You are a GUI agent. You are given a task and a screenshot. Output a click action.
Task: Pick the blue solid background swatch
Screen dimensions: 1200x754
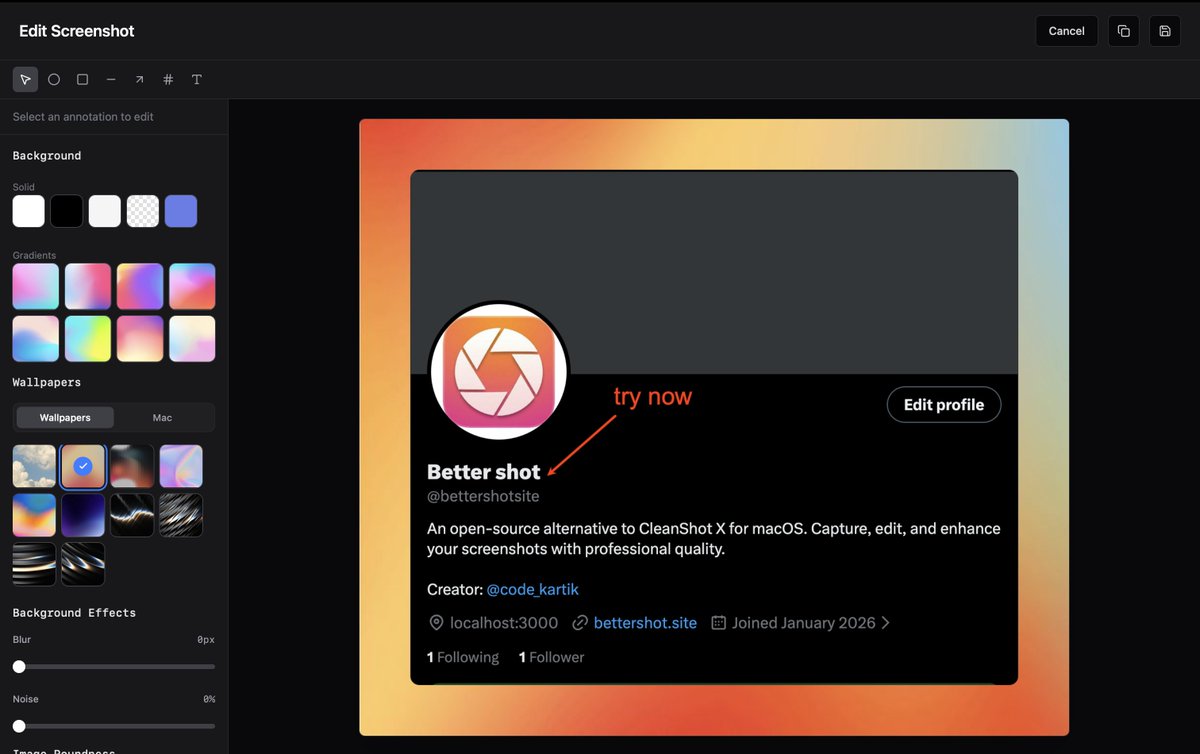coord(181,211)
